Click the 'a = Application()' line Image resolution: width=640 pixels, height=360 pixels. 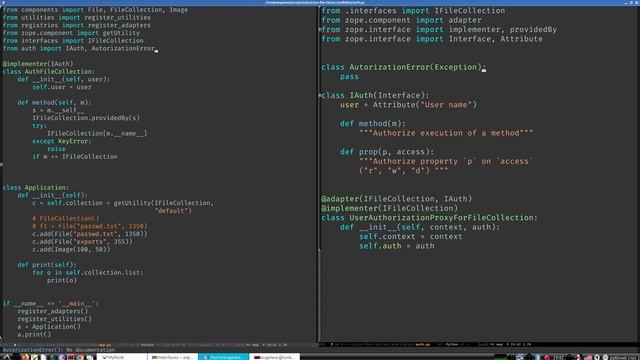click(x=49, y=327)
